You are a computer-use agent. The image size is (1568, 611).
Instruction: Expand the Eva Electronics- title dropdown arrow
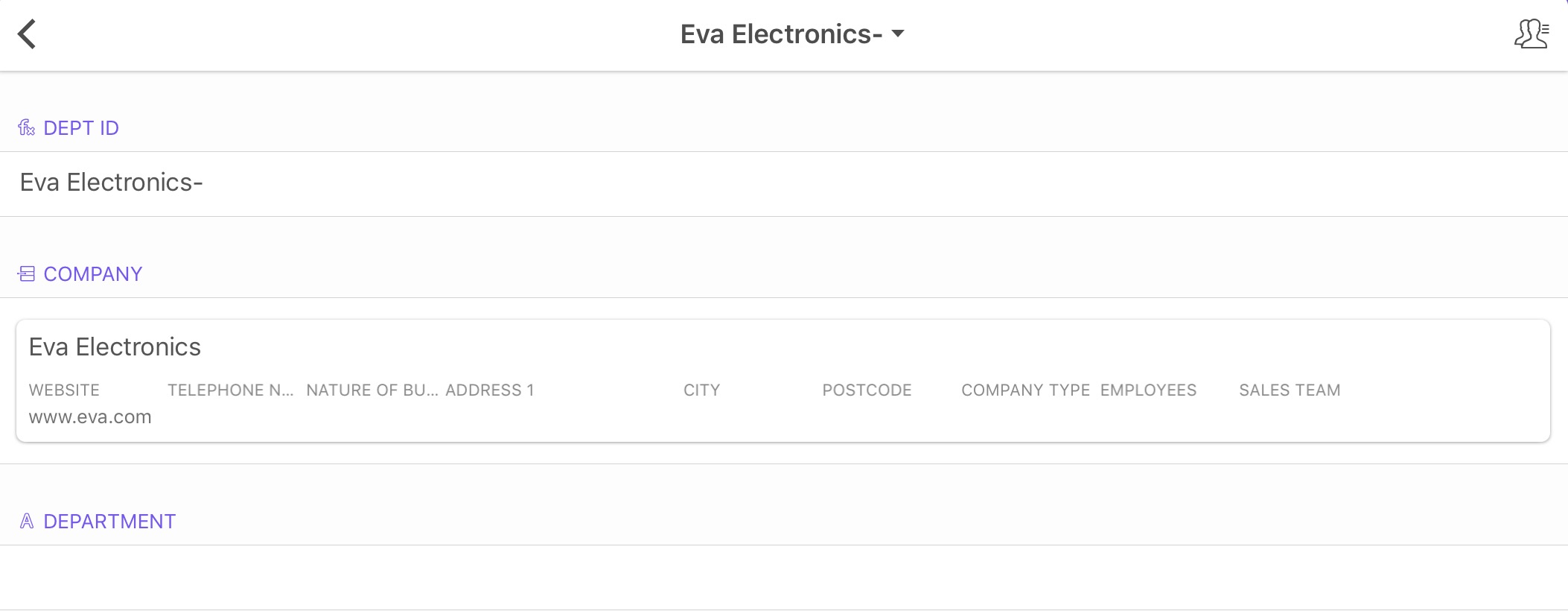point(899,34)
